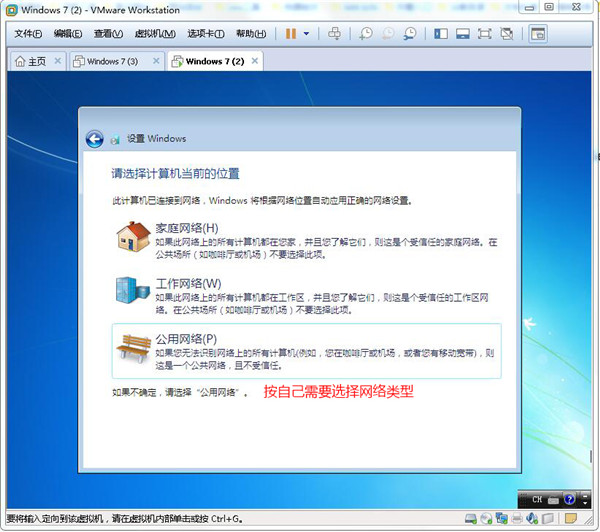This screenshot has width=600, height=532.
Task: Click the CD/DVD drive status icon
Action: [486, 519]
